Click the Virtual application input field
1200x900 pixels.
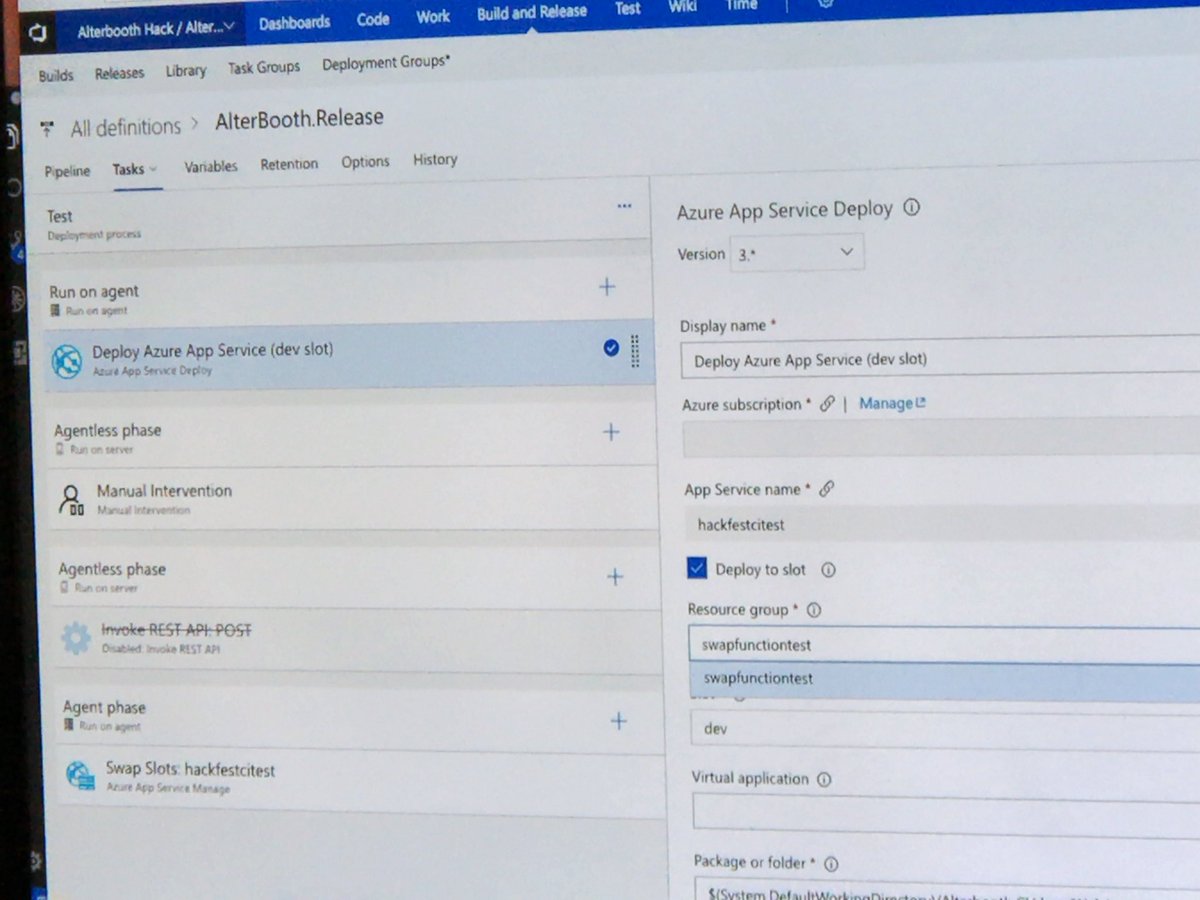point(946,814)
